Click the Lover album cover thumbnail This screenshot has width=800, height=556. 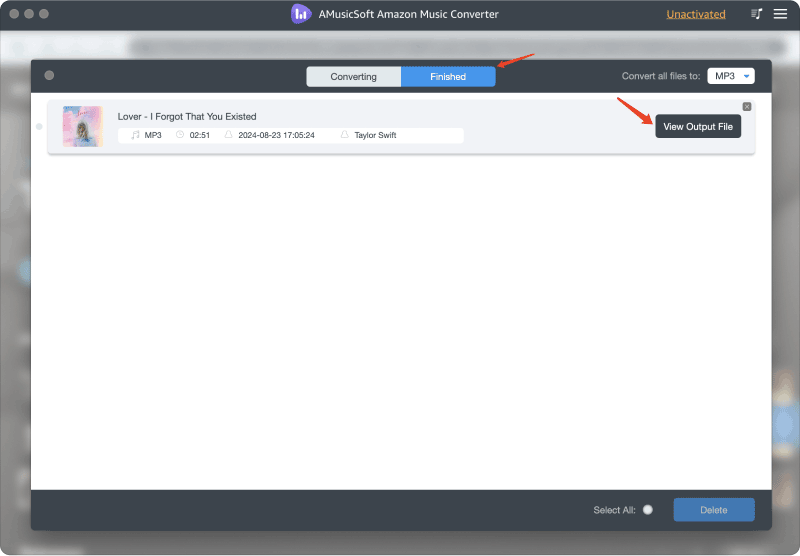click(83, 127)
